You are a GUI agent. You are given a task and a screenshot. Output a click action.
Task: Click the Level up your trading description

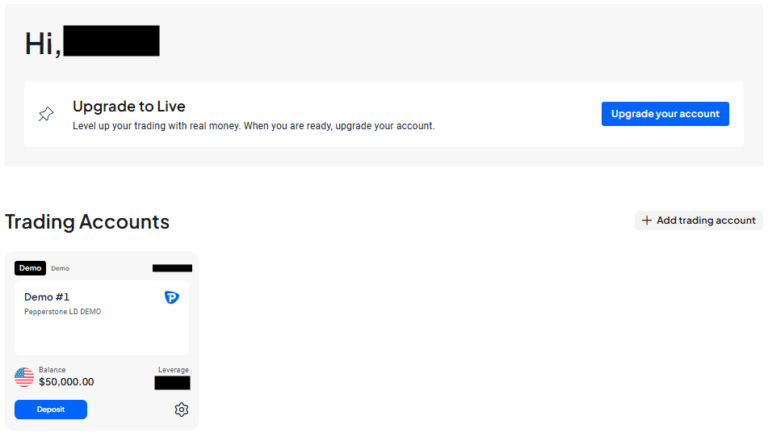pos(254,126)
